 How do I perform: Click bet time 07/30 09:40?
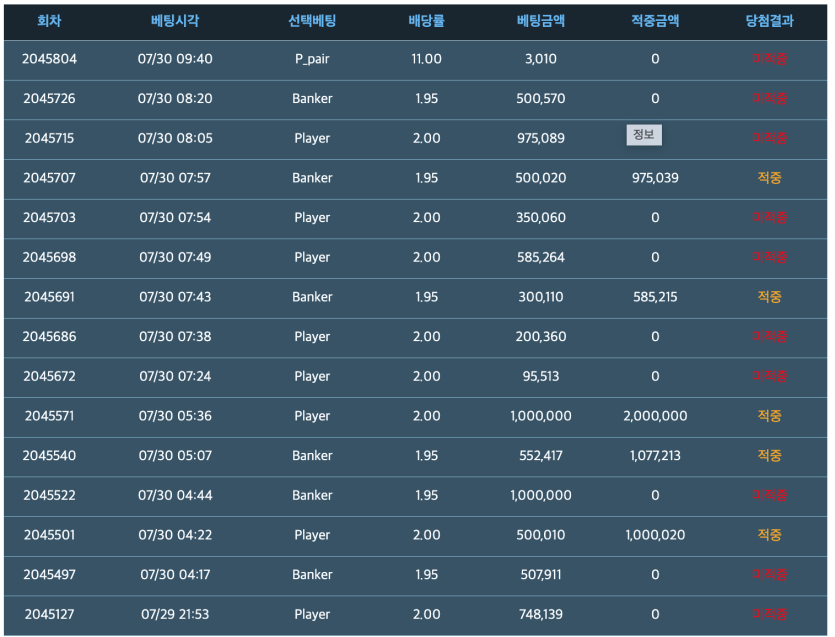click(175, 59)
